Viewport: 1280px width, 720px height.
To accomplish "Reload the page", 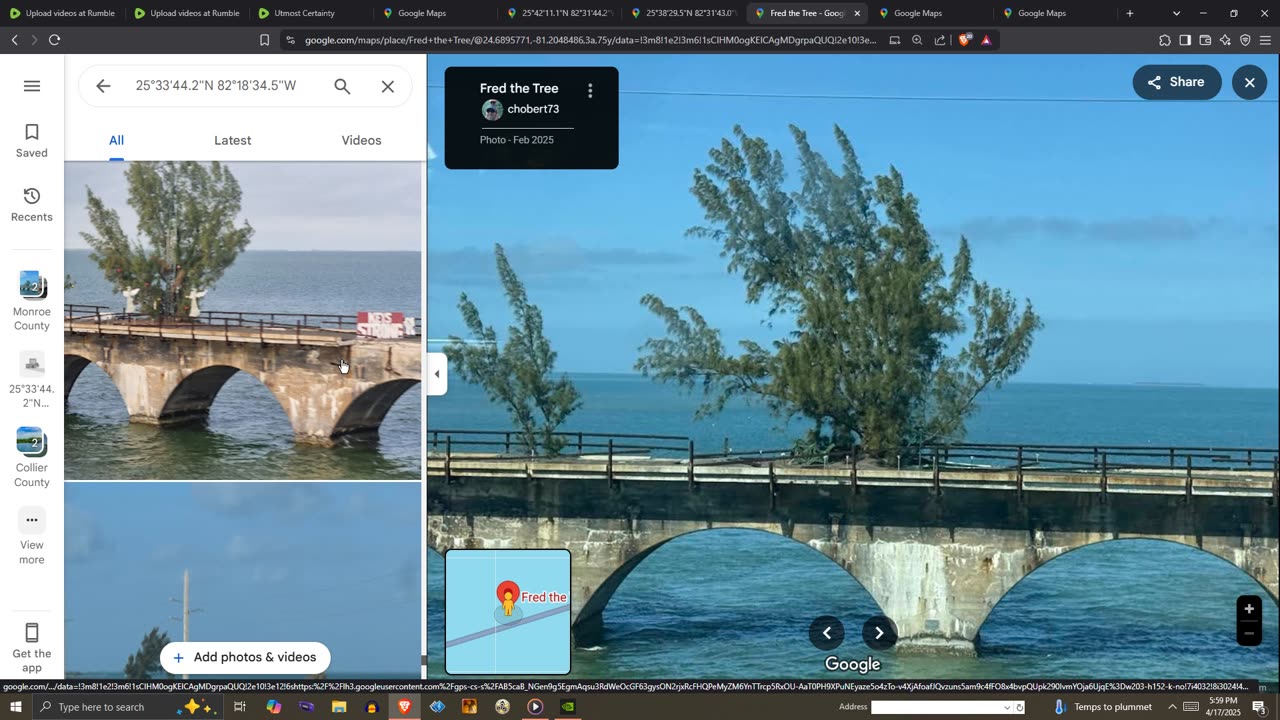I will point(54,40).
